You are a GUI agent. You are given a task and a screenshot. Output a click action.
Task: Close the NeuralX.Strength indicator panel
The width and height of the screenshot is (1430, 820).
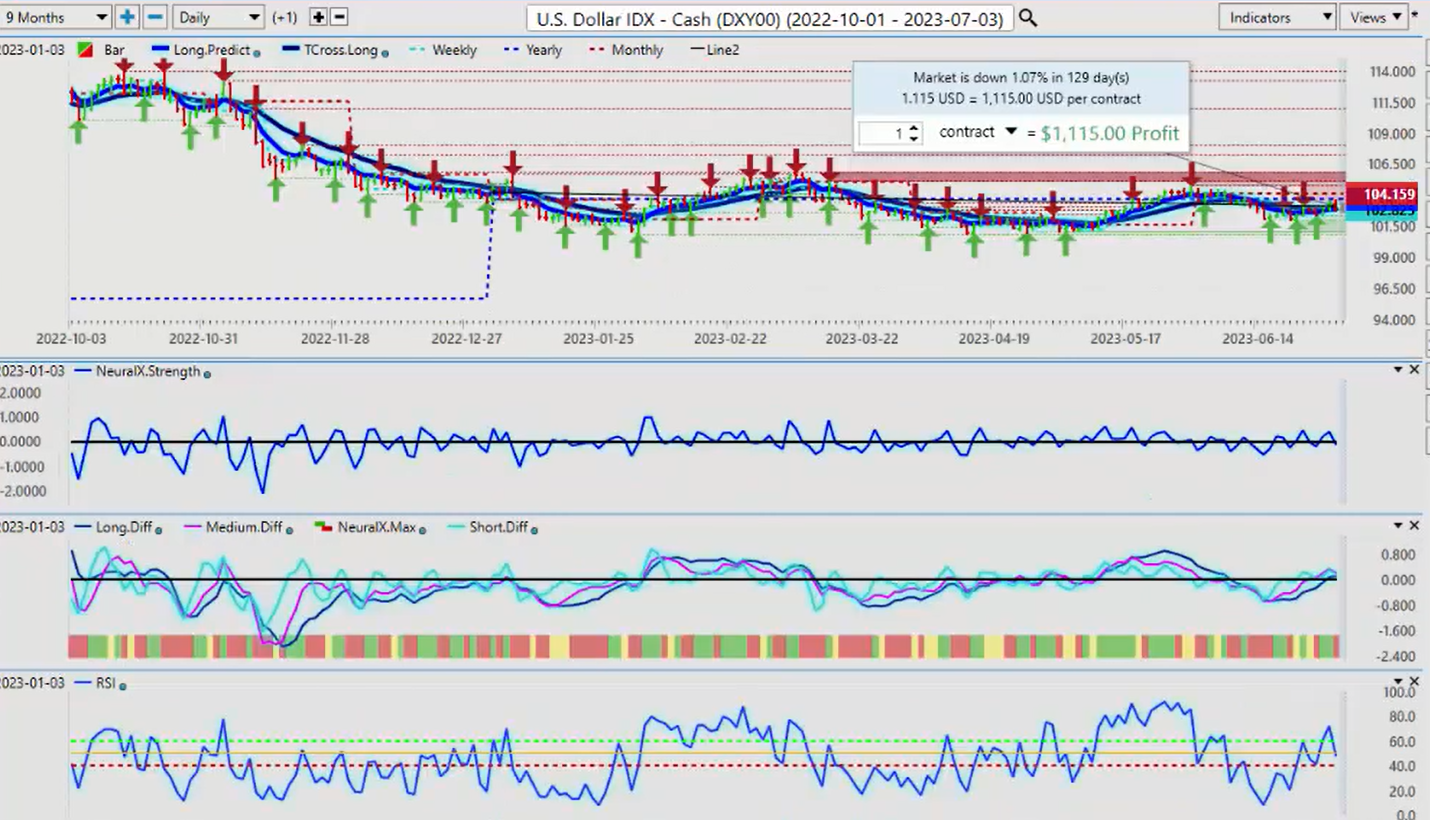[x=1414, y=370]
